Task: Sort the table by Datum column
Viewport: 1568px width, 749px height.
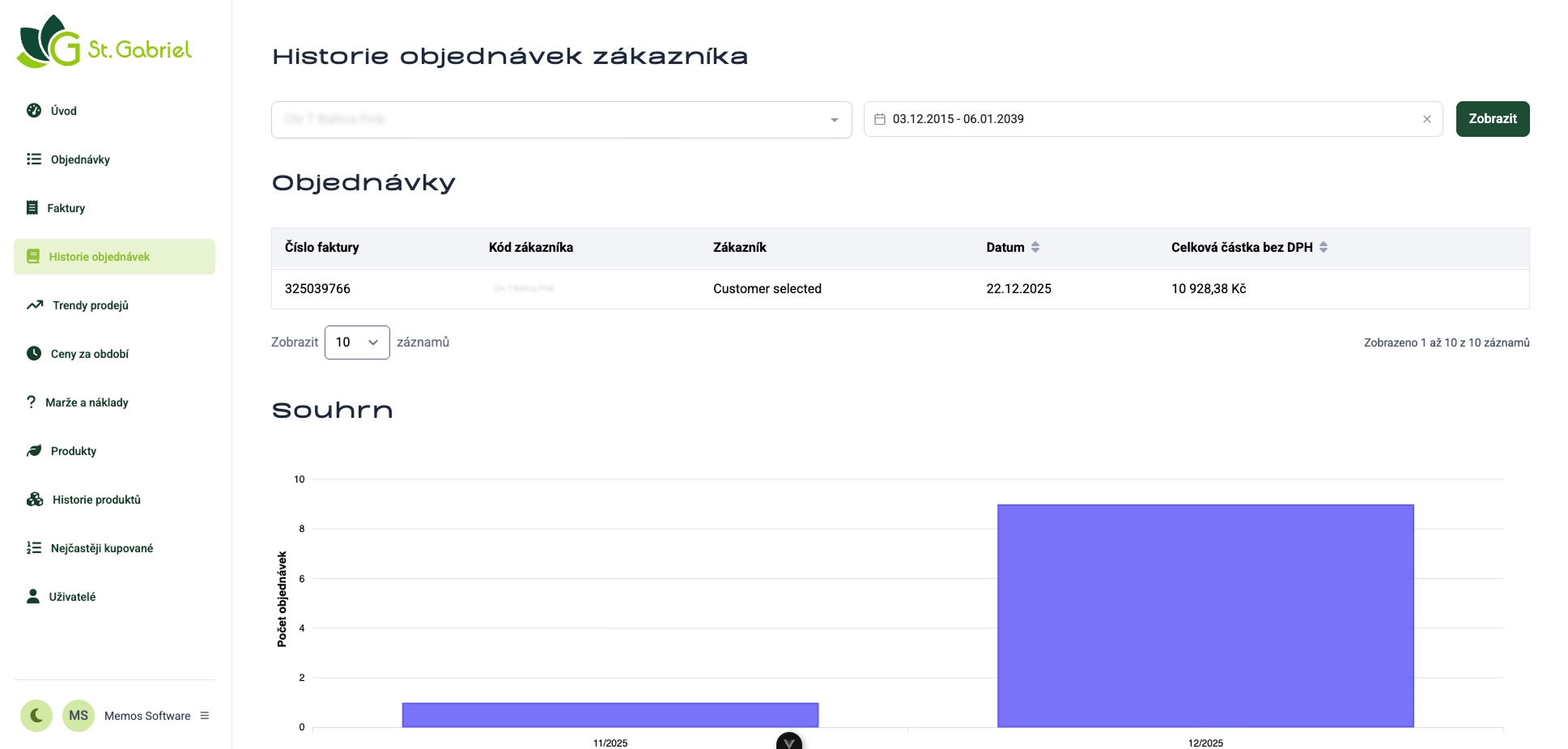Action: pyautogui.click(x=1035, y=248)
